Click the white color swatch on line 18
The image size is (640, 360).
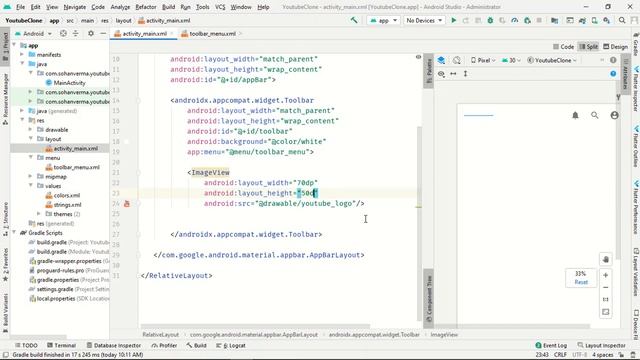click(x=127, y=142)
